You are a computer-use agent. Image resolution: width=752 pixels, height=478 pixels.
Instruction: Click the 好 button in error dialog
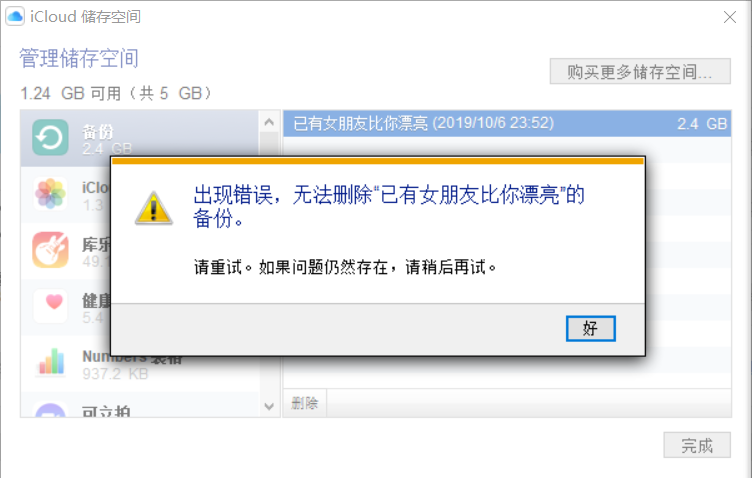[590, 328]
